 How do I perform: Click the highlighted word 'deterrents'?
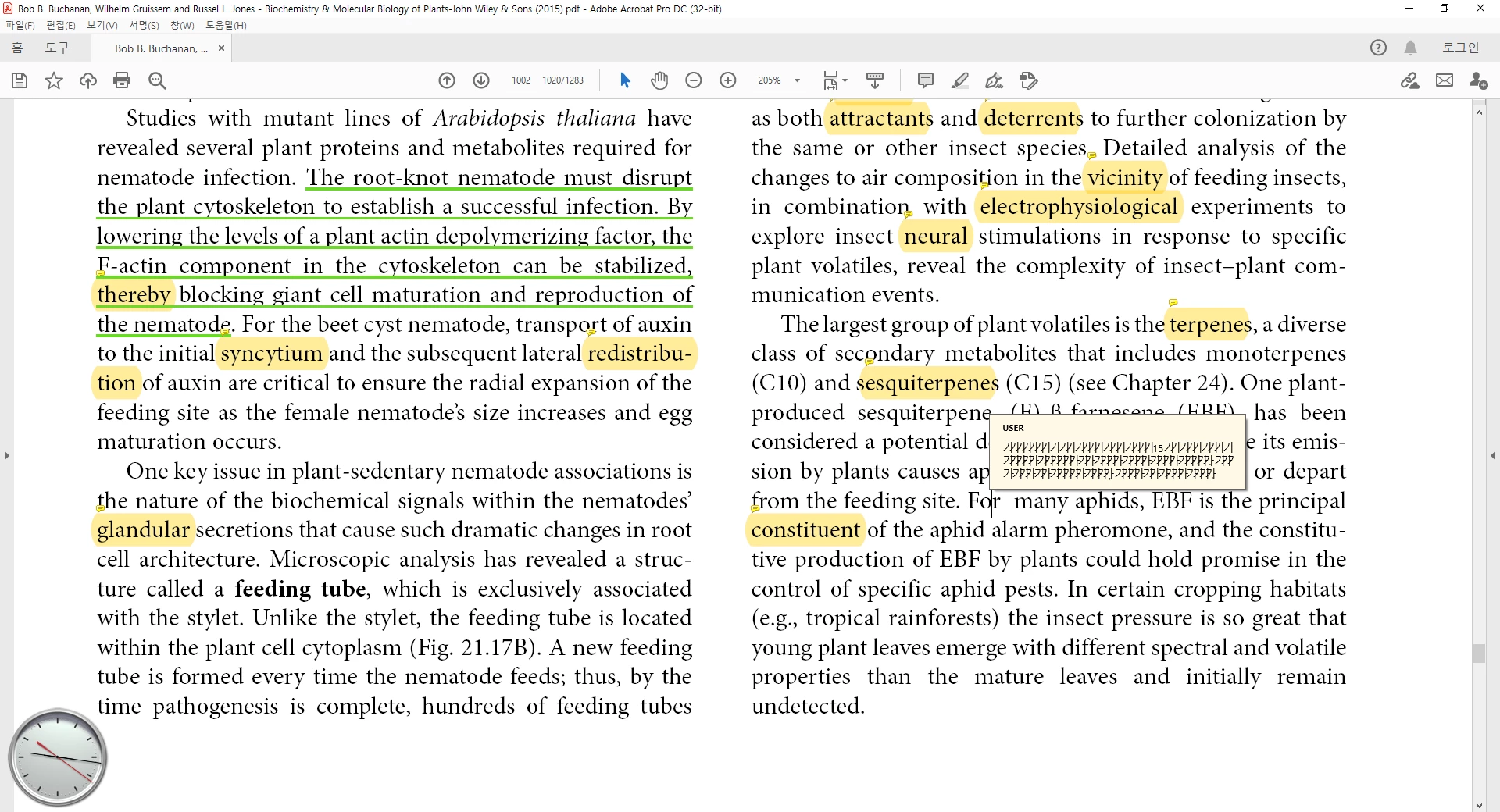point(1033,119)
